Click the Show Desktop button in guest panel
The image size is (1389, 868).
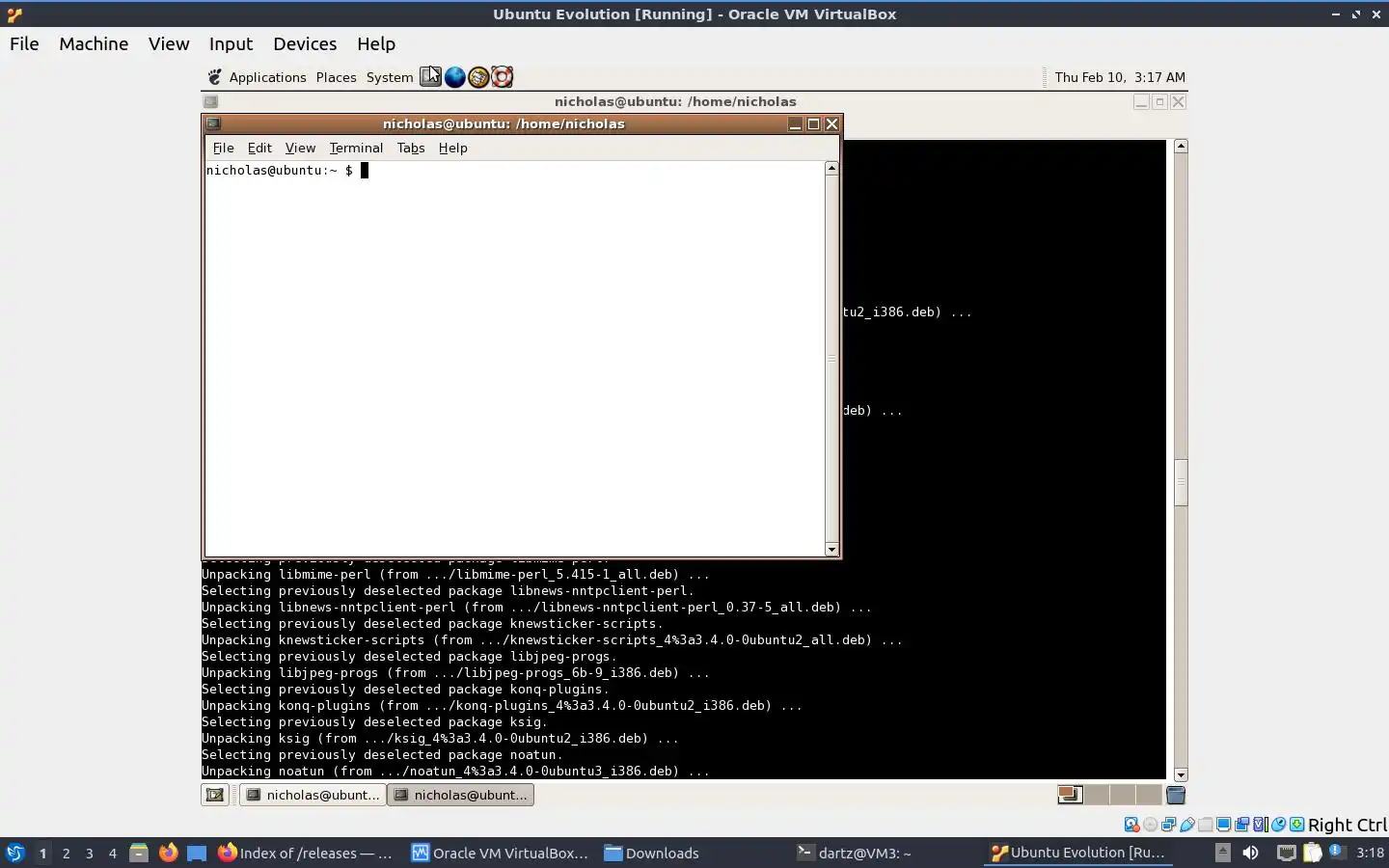(x=215, y=795)
